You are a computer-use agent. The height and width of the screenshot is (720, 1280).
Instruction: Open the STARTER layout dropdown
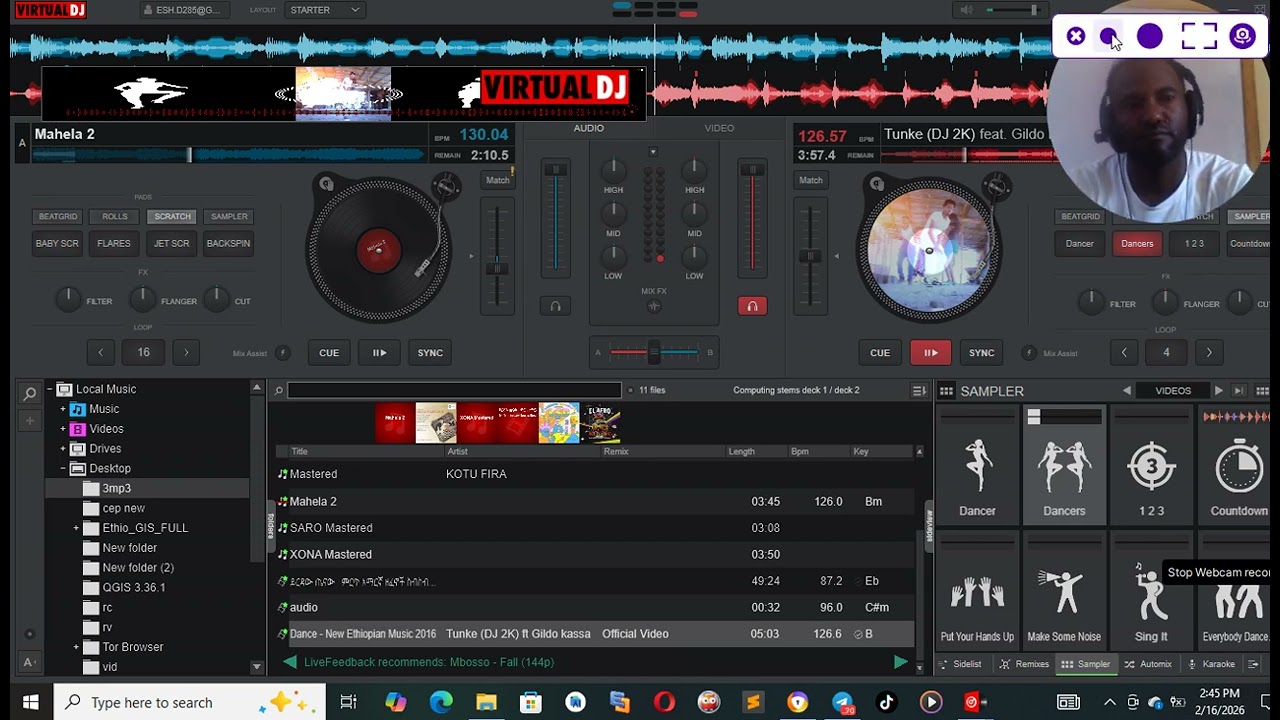click(x=325, y=10)
